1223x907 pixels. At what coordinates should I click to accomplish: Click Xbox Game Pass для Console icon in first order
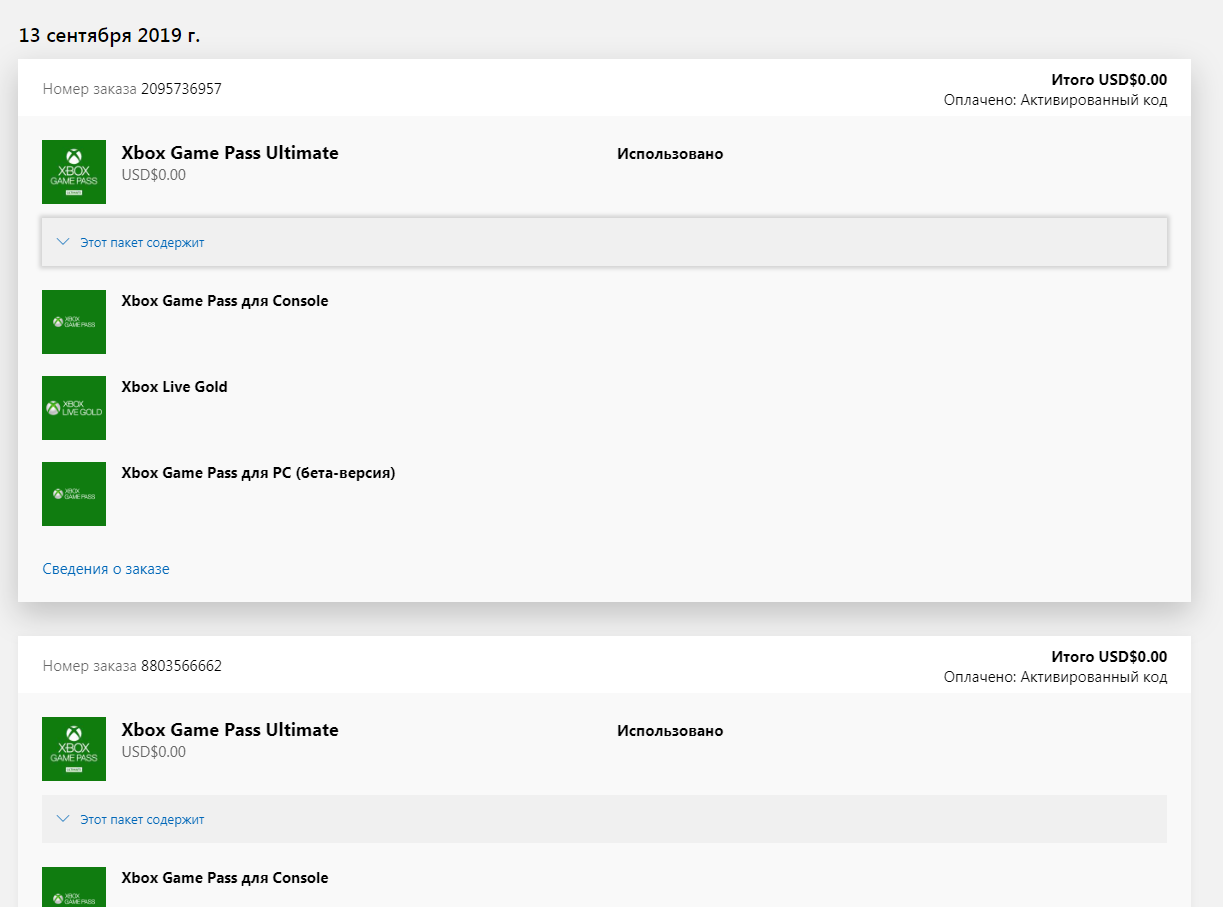(74, 322)
